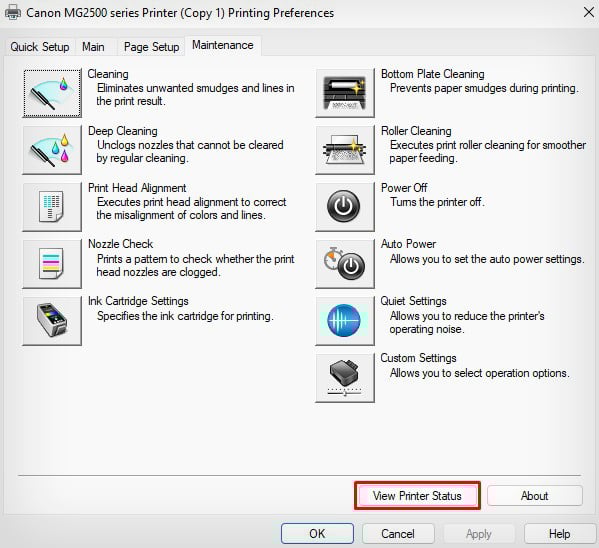The image size is (599, 548).
Task: Run Deep Cleaning via its icon
Action: 52,150
